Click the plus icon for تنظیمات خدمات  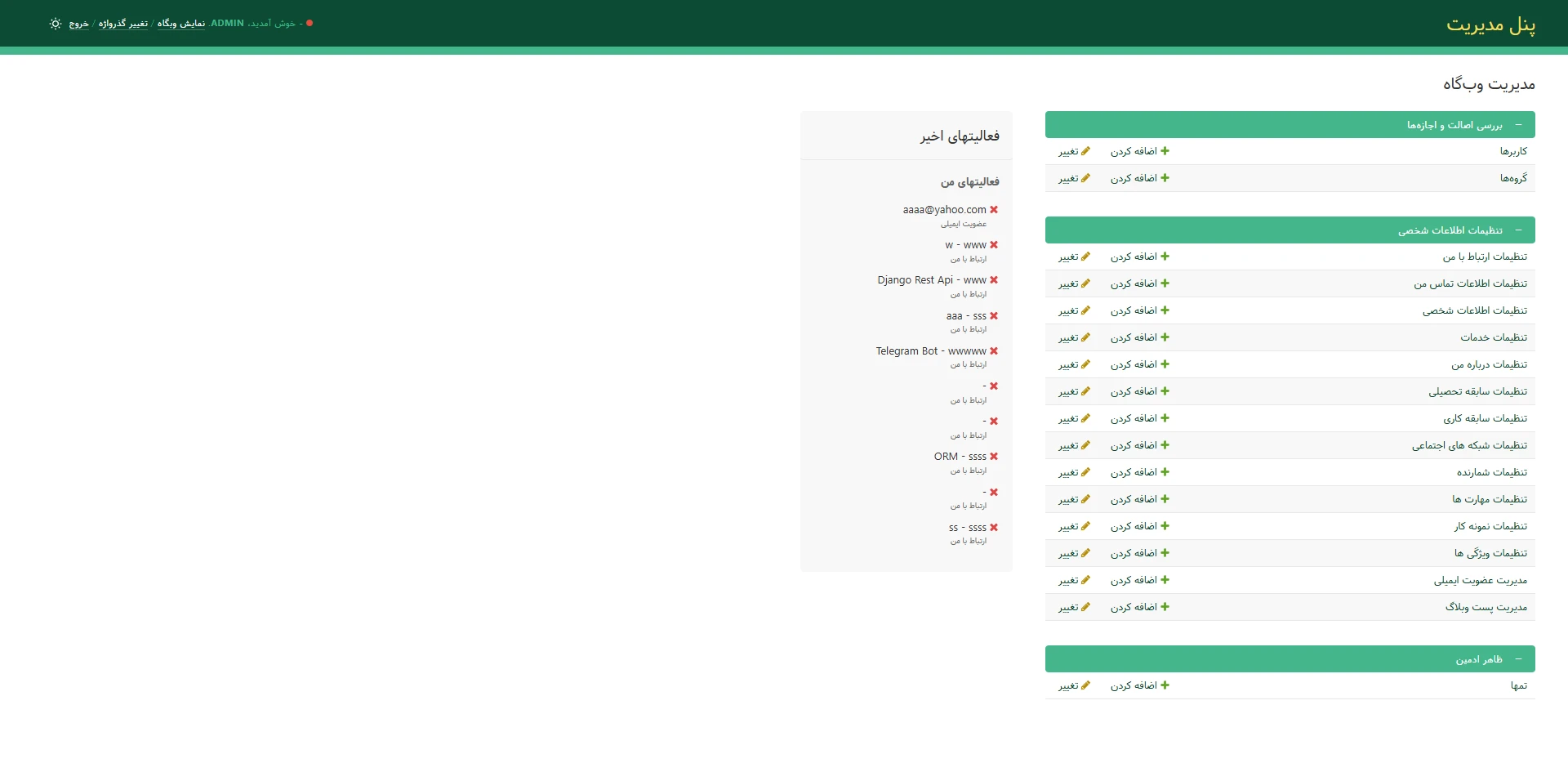(1165, 337)
